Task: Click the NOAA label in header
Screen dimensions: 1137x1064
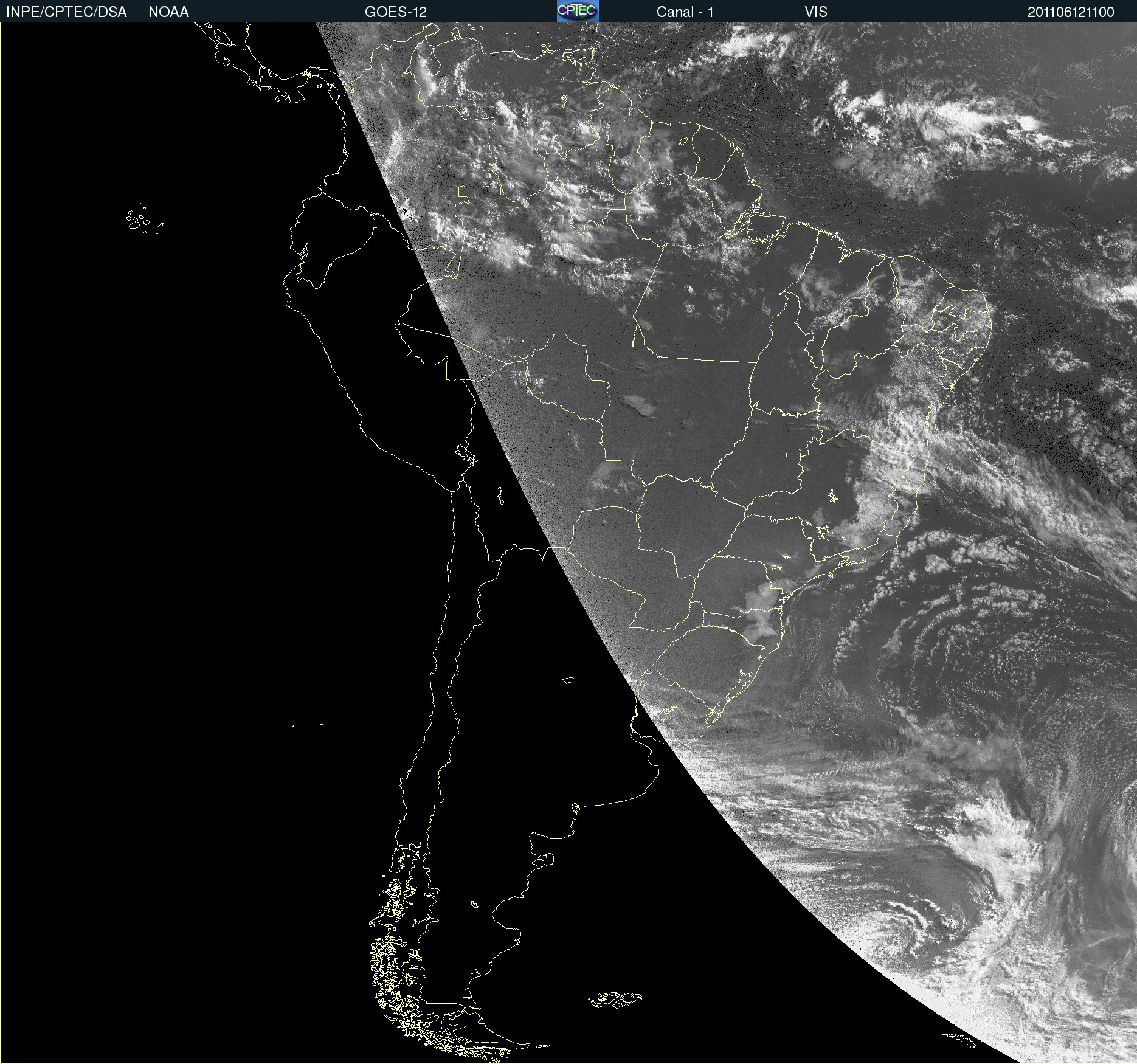Action: click(168, 12)
